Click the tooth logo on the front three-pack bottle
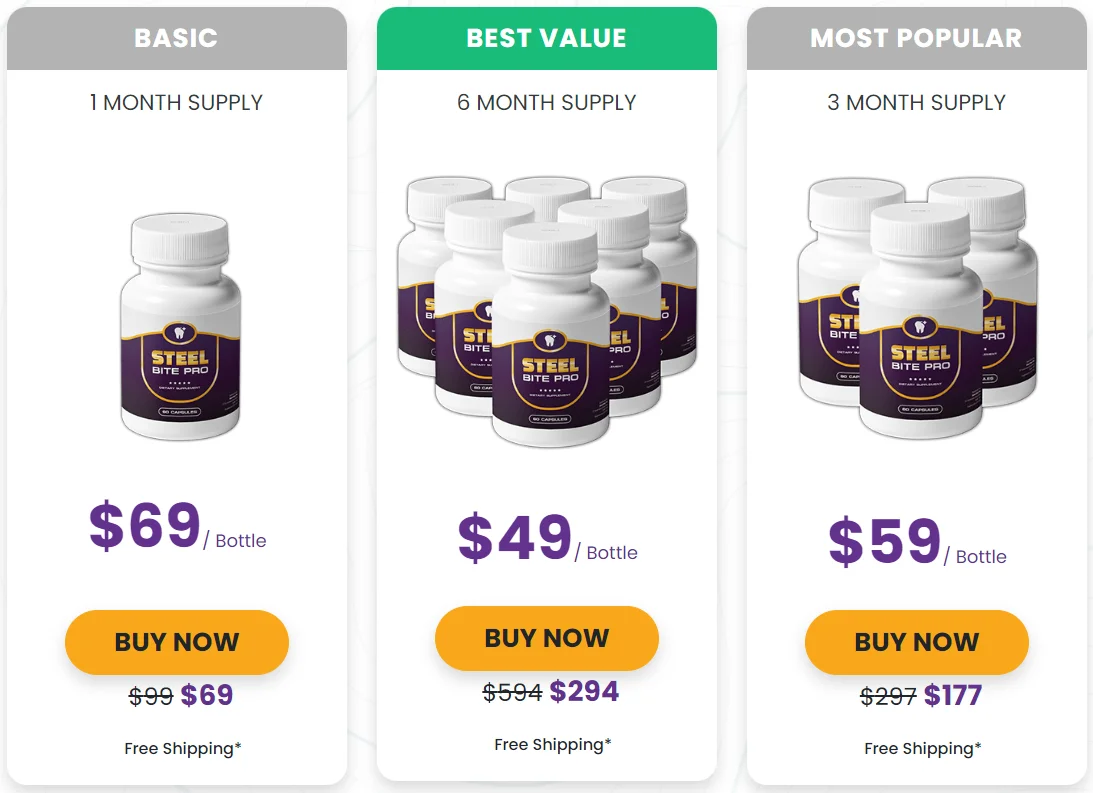This screenshot has width=1093, height=793. click(x=920, y=327)
